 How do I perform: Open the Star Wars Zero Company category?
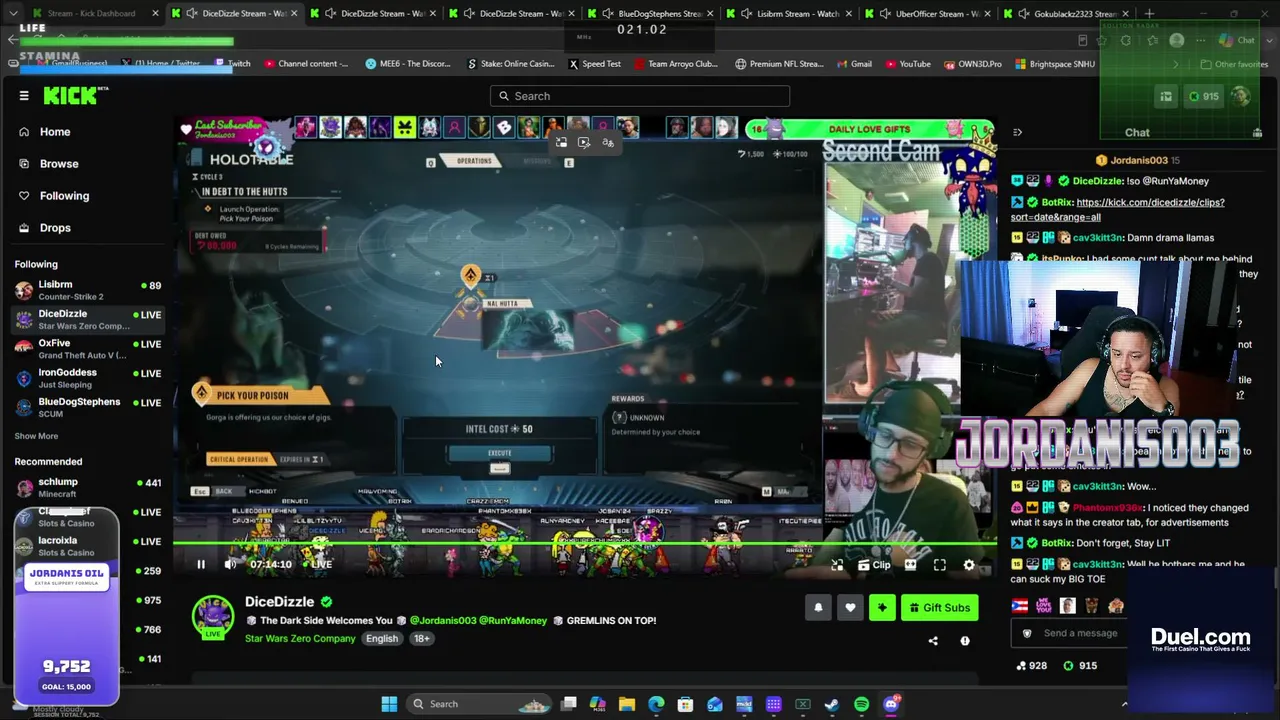click(x=300, y=639)
